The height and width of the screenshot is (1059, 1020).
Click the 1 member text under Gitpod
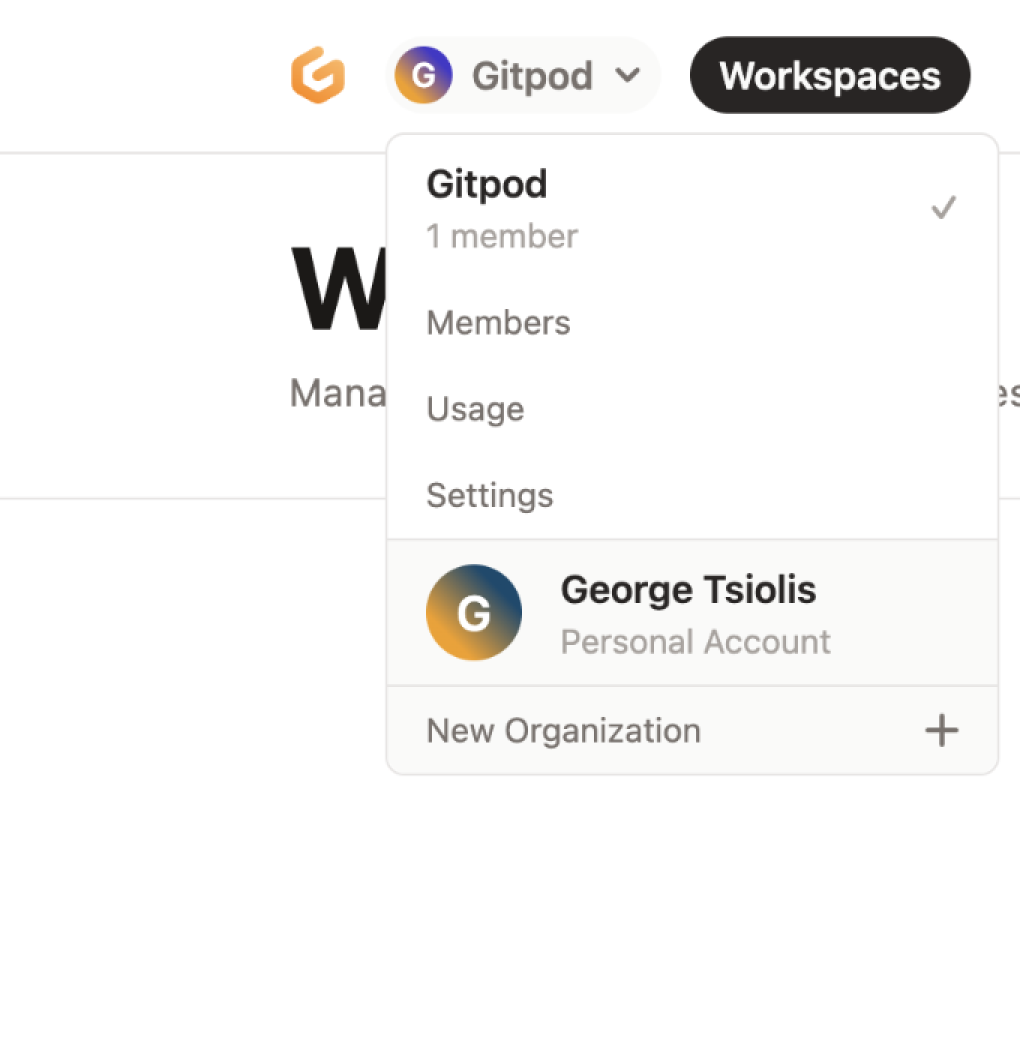coord(502,236)
